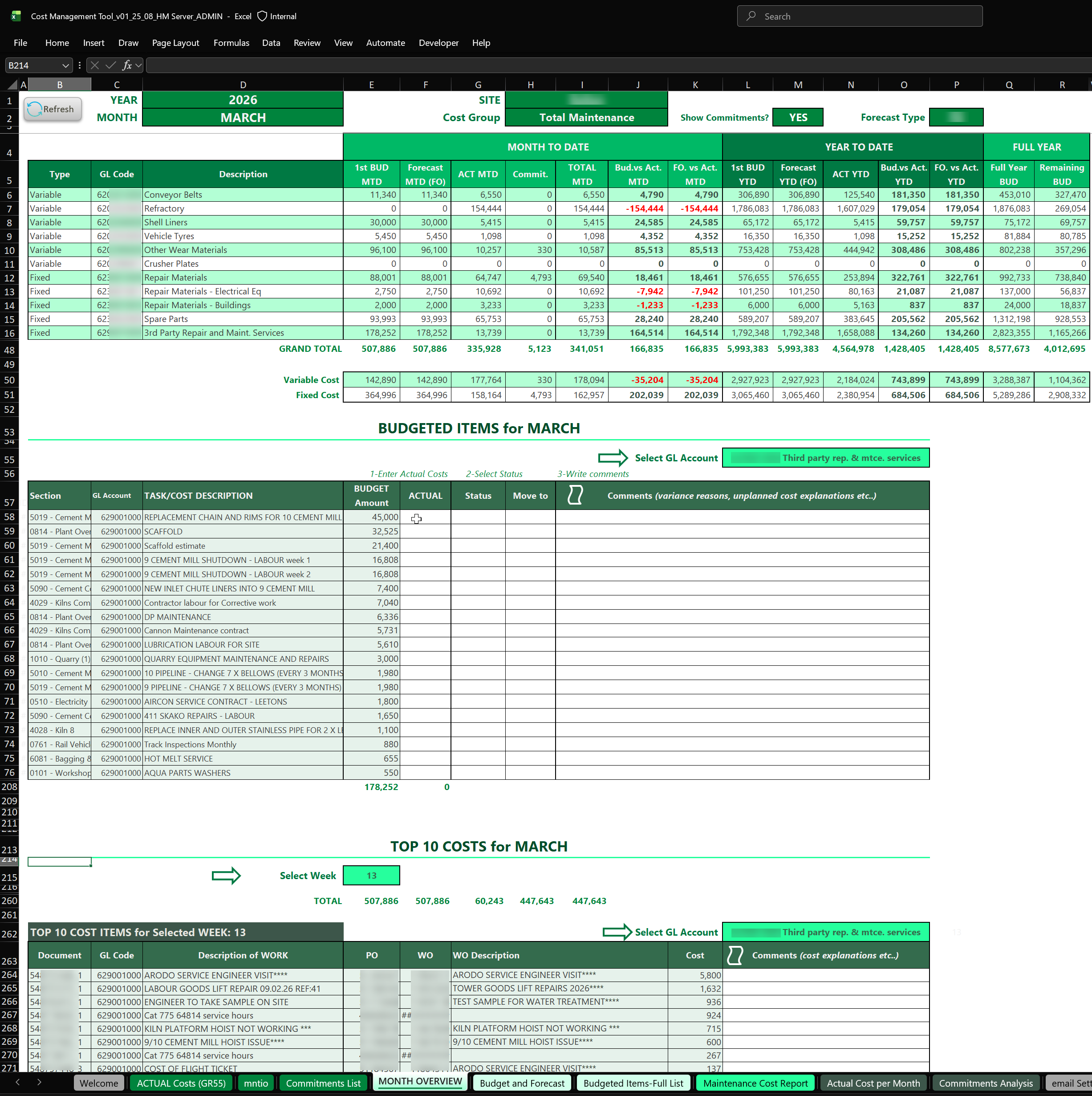1092x1096 pixels.
Task: Click the arrow icon pointing to Select GL Account
Action: (x=613, y=458)
